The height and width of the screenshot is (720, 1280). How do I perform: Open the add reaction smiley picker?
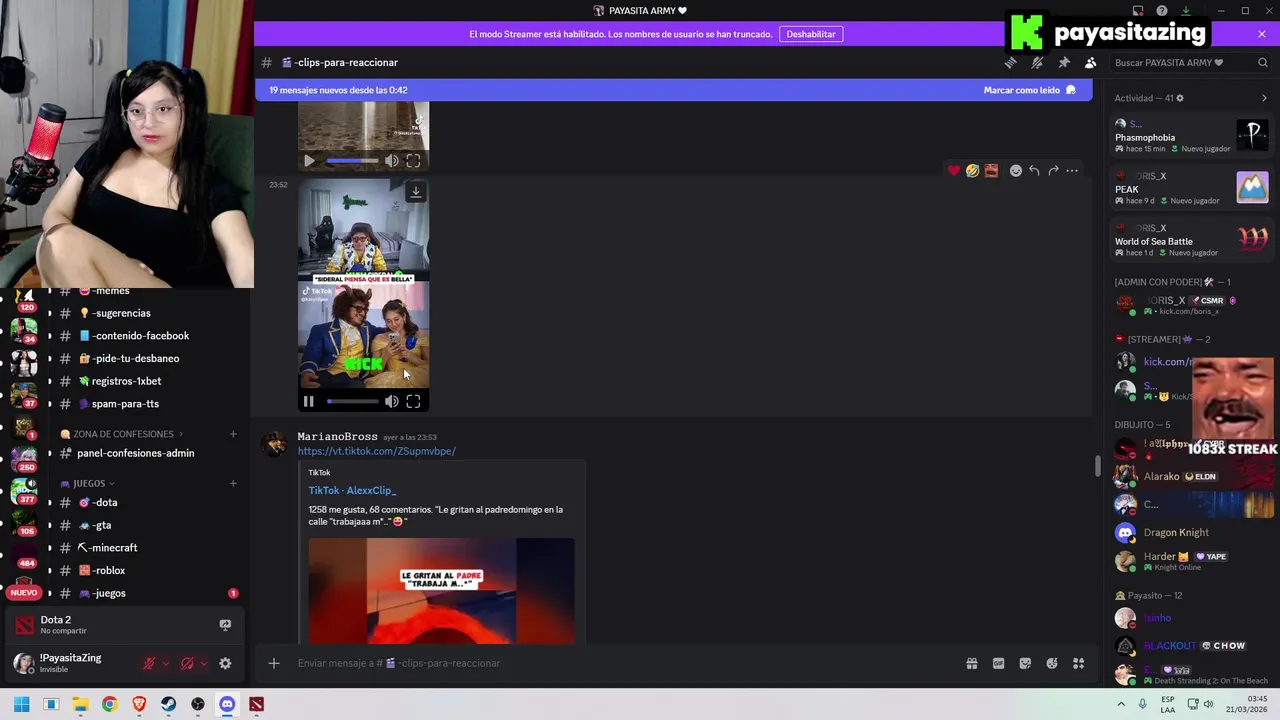pyautogui.click(x=1016, y=171)
